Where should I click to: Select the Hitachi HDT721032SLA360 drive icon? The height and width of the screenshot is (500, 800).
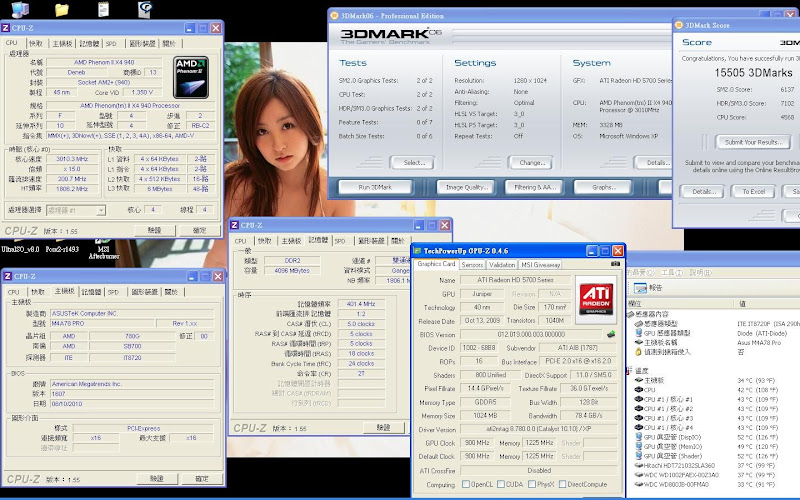pyautogui.click(x=638, y=465)
